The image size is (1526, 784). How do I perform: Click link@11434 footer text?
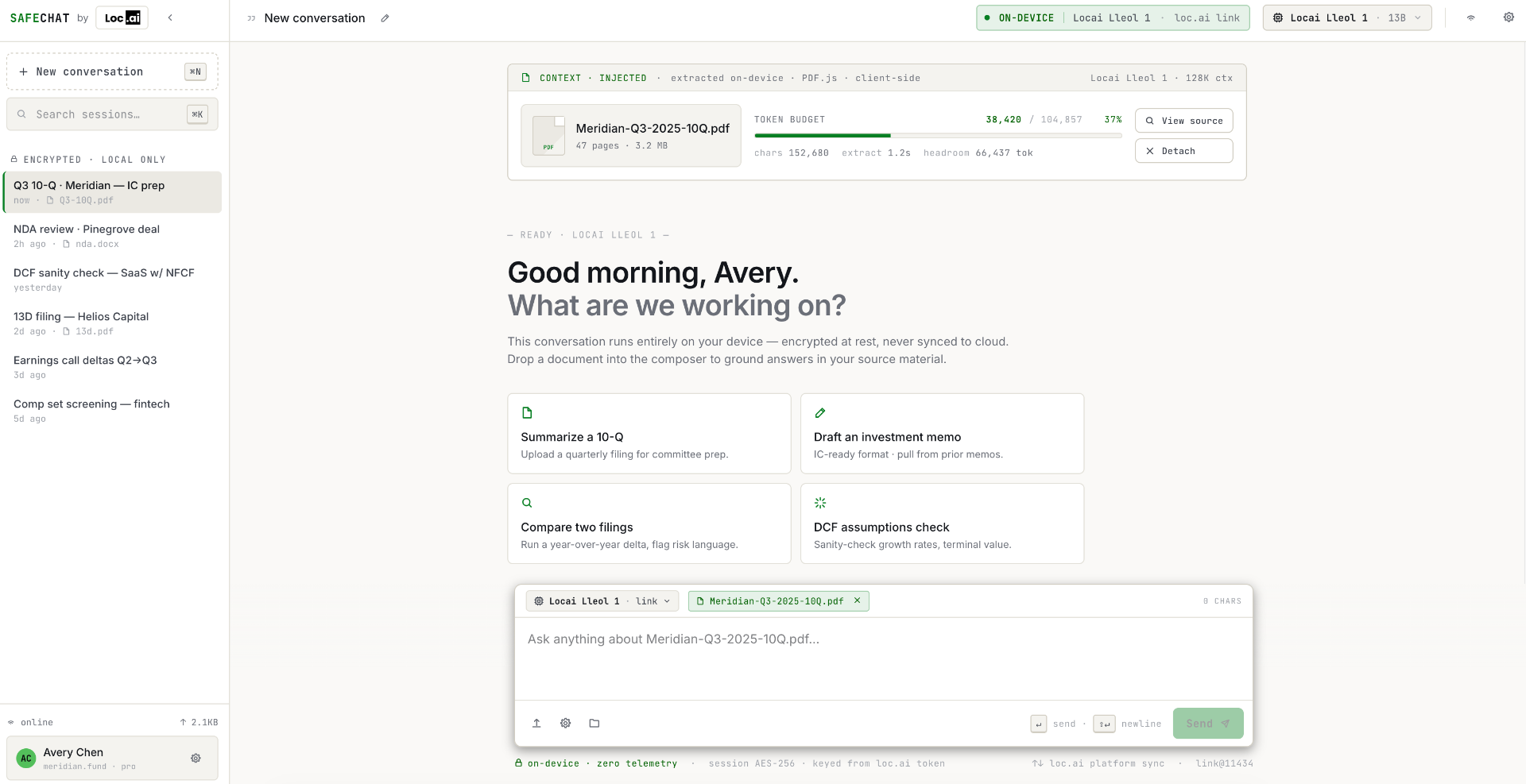[x=1224, y=763]
